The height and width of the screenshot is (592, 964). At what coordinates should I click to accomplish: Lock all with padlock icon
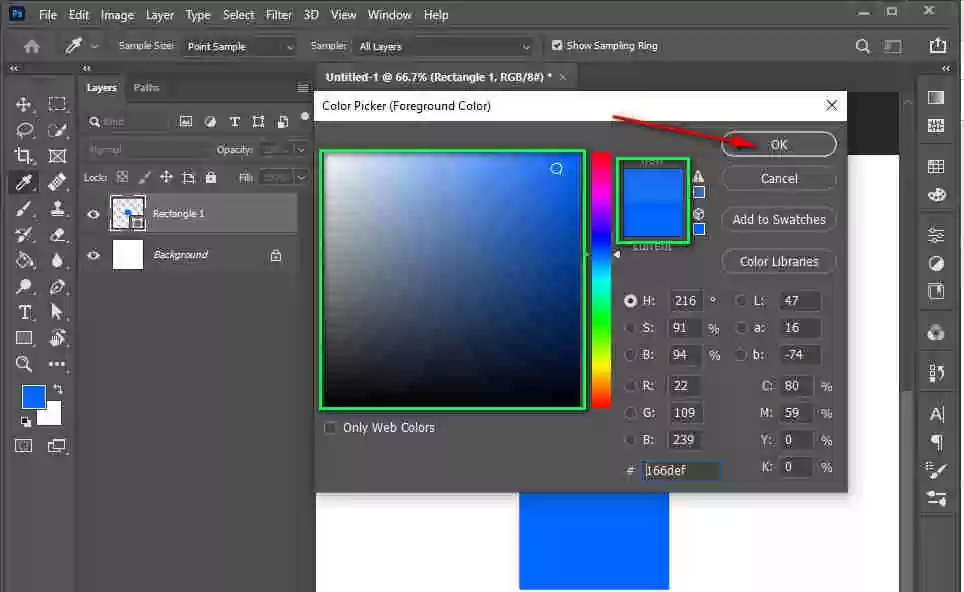coord(211,178)
